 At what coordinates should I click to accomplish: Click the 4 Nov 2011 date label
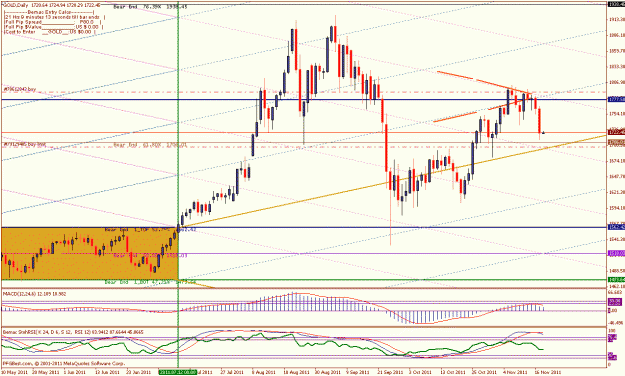516,372
